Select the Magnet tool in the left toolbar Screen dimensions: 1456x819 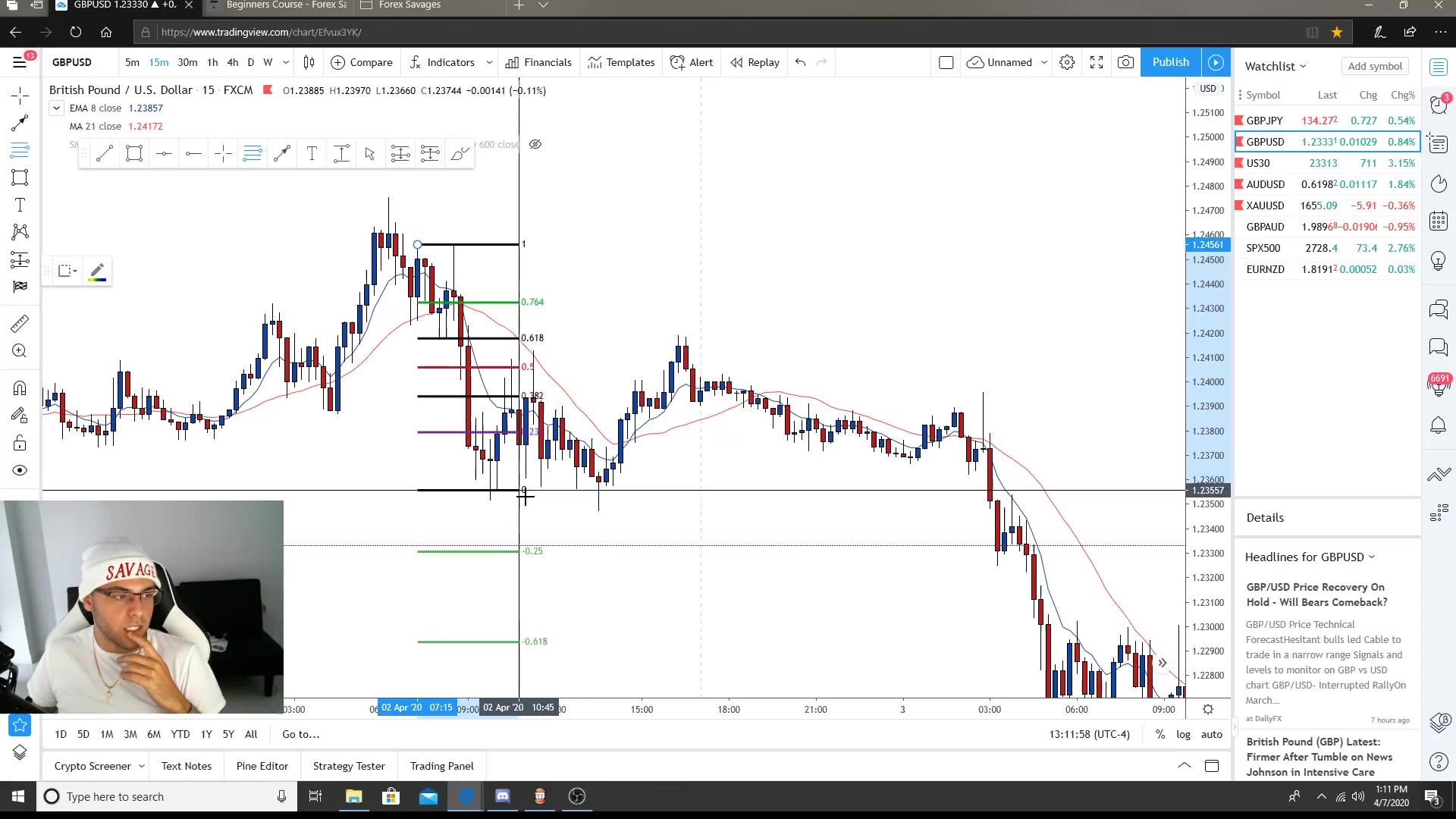click(x=19, y=388)
